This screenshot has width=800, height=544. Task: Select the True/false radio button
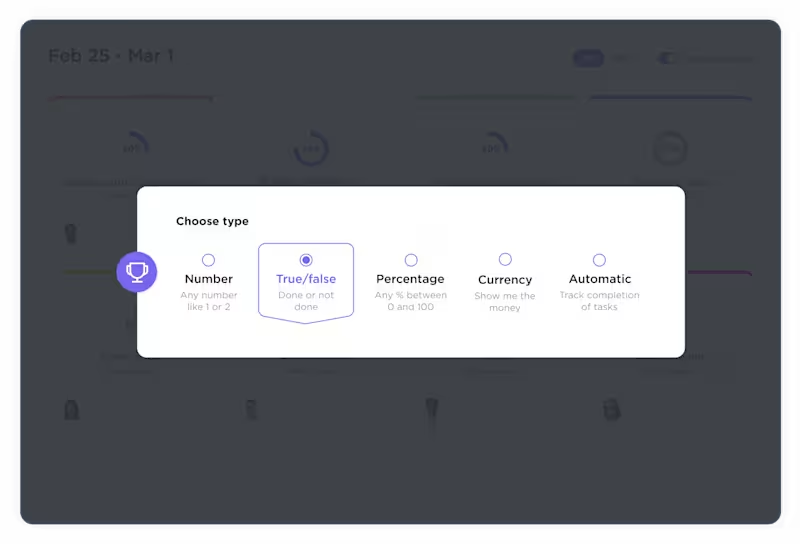pos(306,260)
